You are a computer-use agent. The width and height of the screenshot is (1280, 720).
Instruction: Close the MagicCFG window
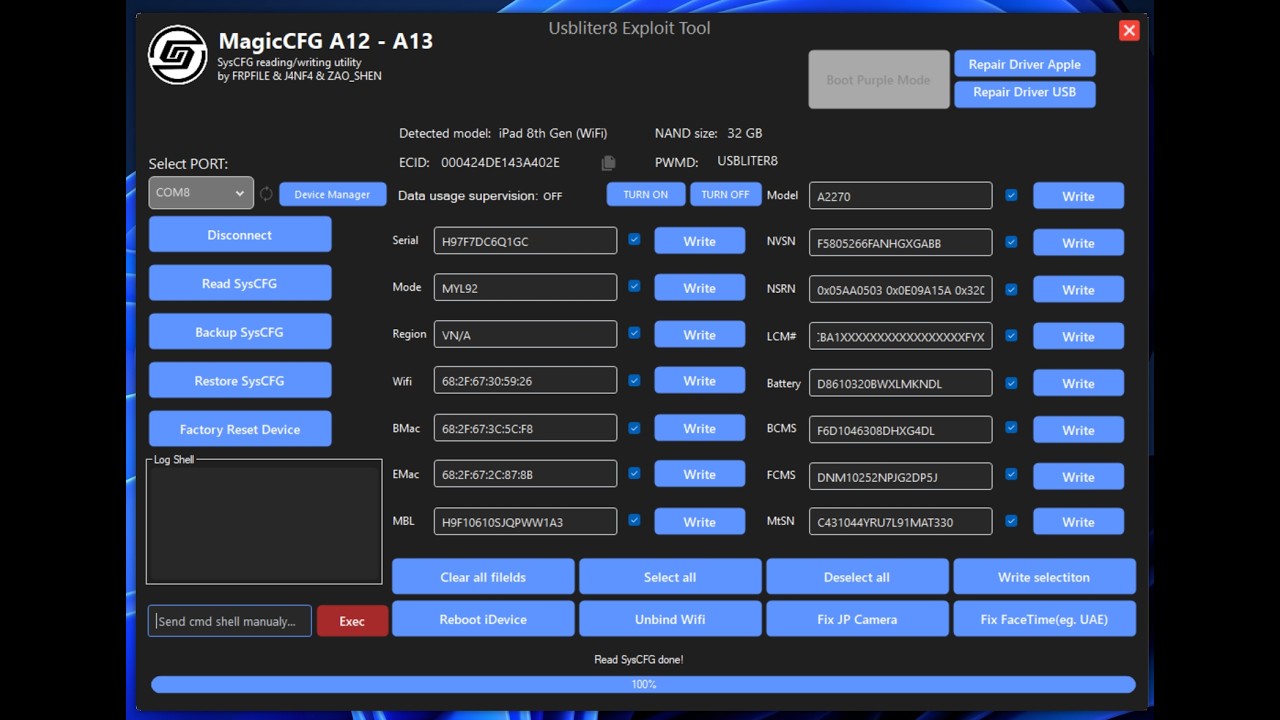click(x=1129, y=30)
